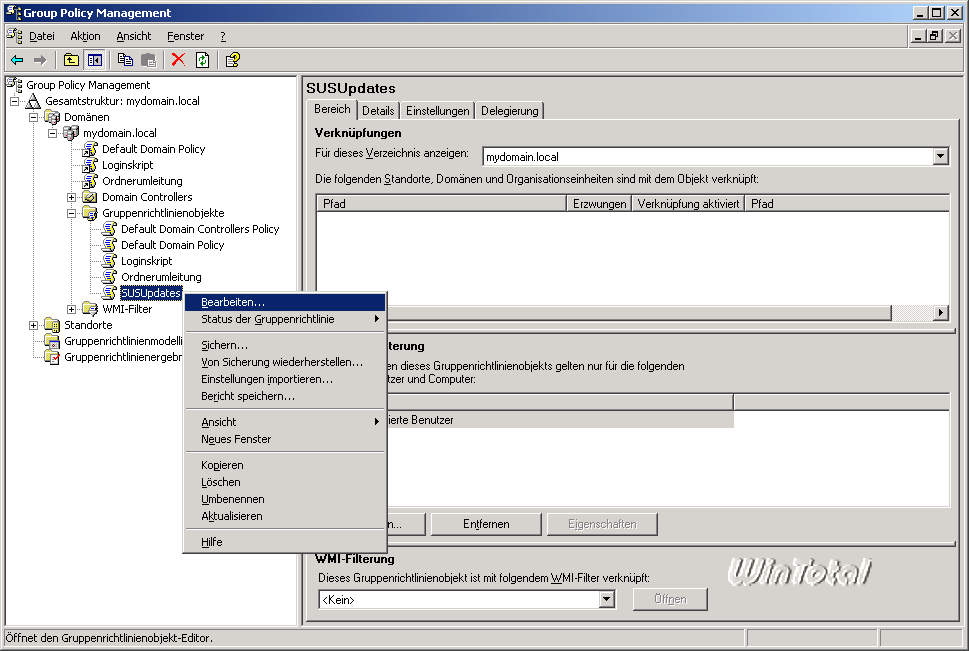This screenshot has width=969, height=651.
Task: Open the WMI filter <Kein> dropdown
Action: coord(607,599)
